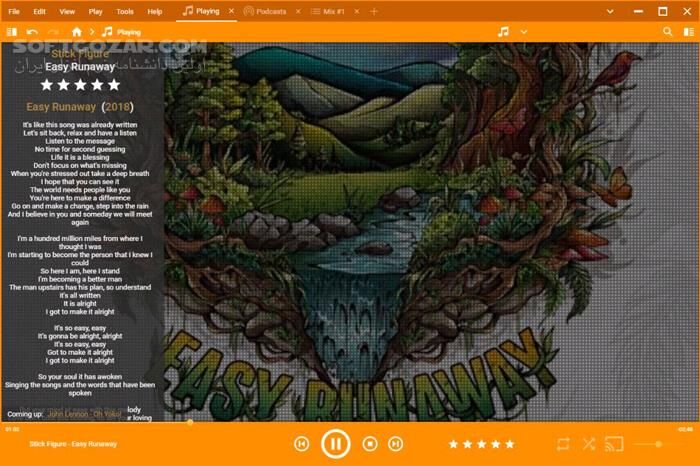The height and width of the screenshot is (466, 700).
Task: Open the cast to device option
Action: 615,443
